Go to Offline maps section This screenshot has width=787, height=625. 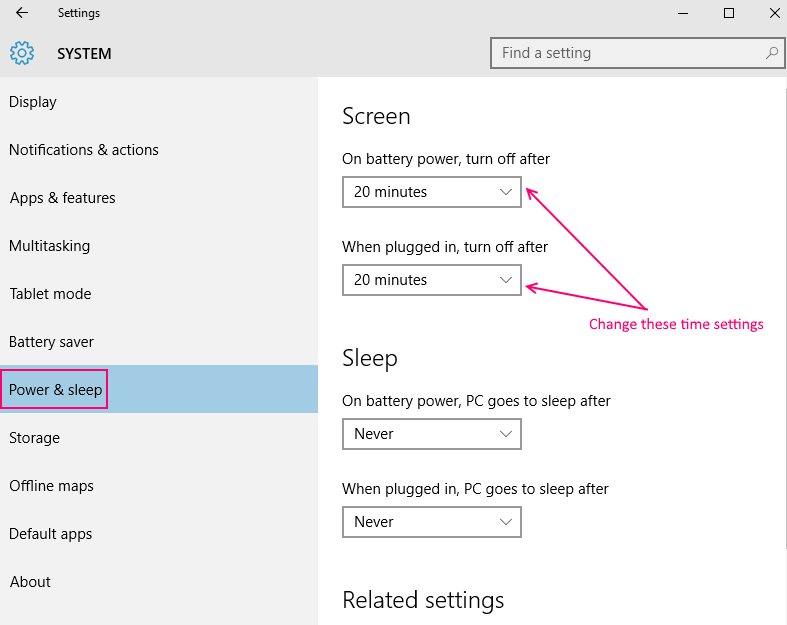coord(159,486)
